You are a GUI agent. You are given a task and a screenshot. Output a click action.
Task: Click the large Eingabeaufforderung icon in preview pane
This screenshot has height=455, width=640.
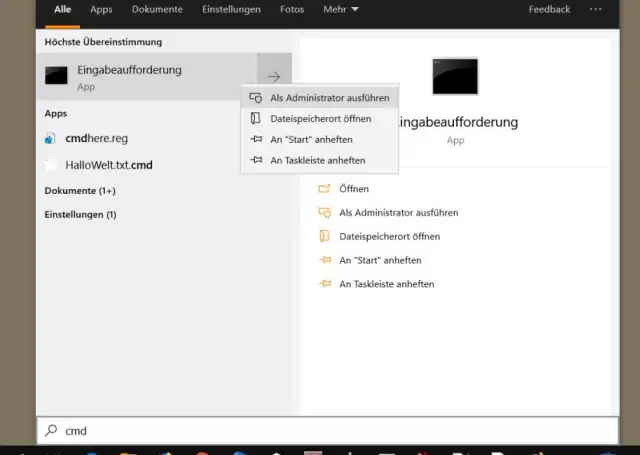[x=455, y=76]
